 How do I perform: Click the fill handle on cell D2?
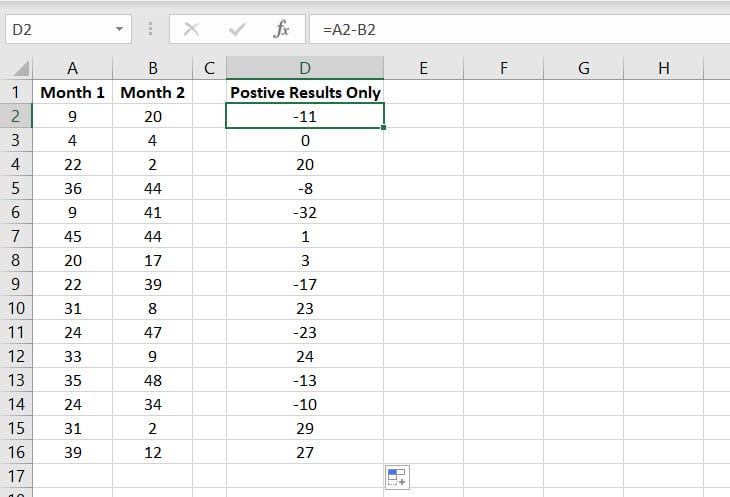(384, 128)
